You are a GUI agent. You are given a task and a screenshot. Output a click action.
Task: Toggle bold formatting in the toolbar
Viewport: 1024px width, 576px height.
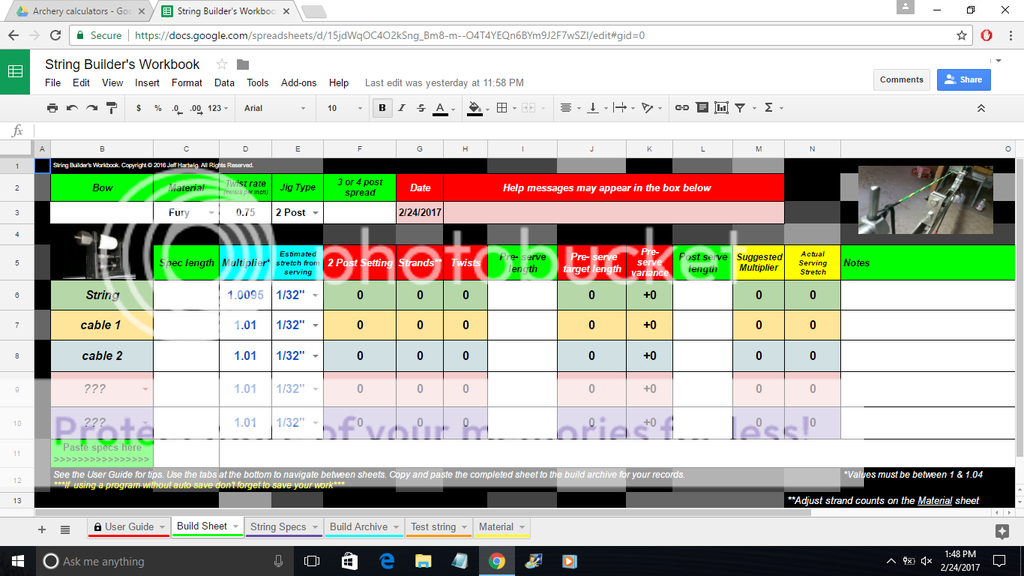click(382, 108)
